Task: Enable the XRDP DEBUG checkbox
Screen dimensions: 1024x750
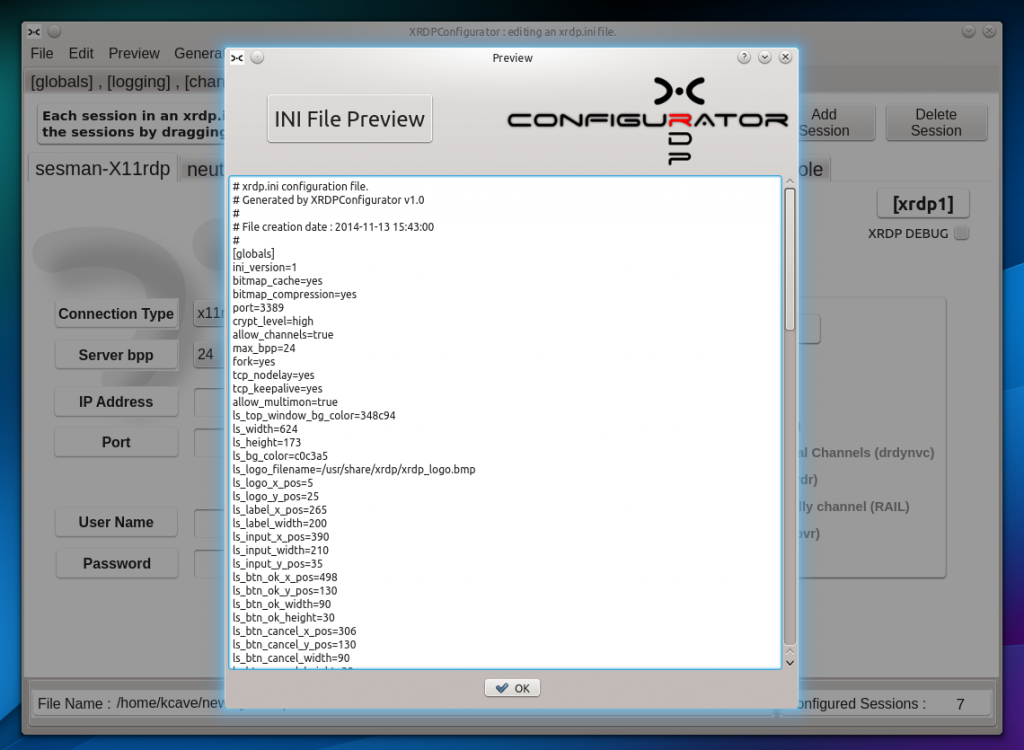Action: tap(960, 233)
